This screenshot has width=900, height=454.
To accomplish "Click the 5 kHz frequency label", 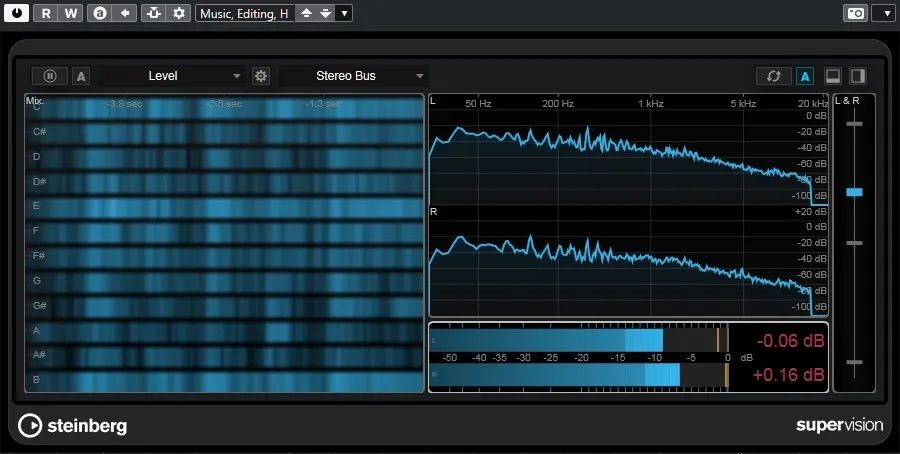I will tap(743, 104).
